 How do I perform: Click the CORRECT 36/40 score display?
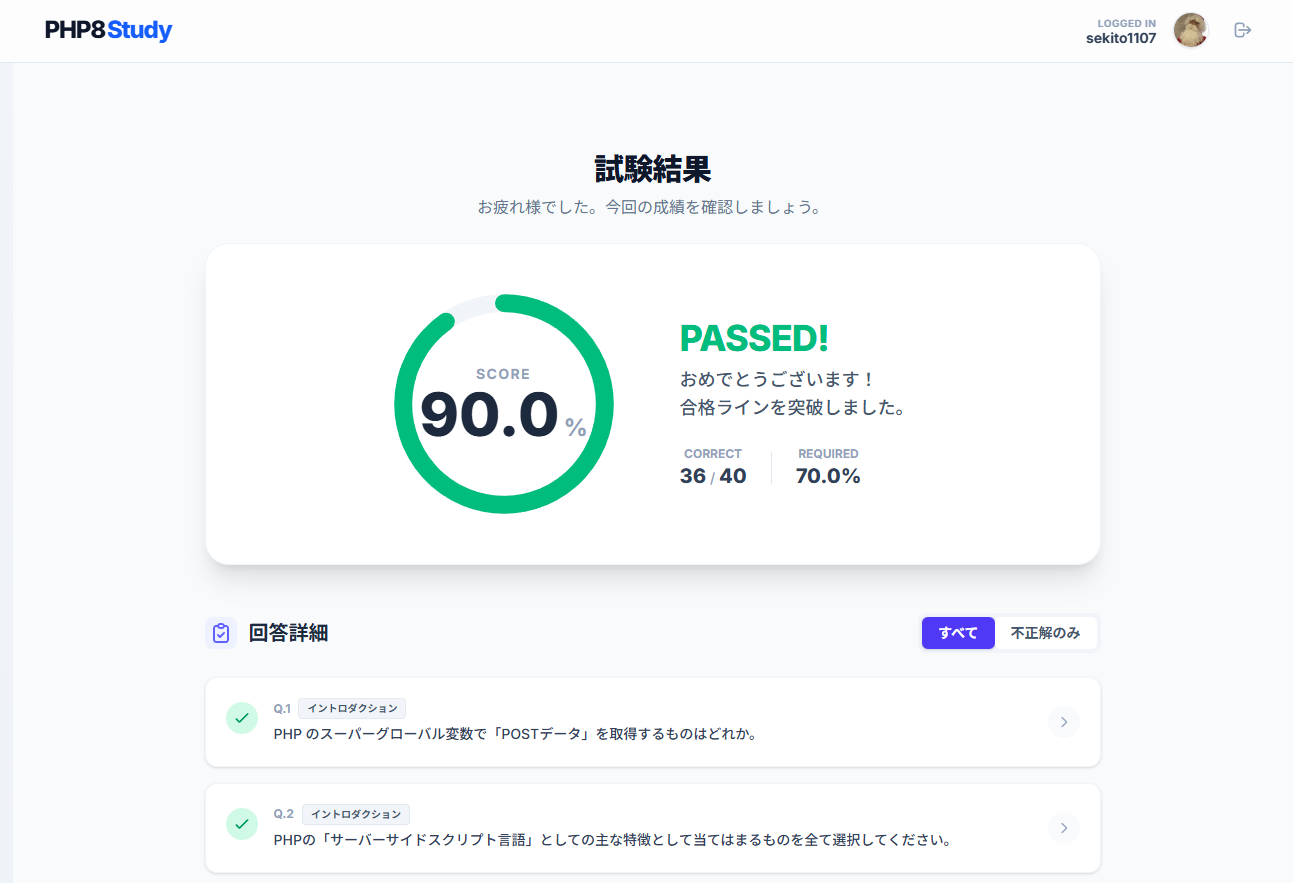pos(712,467)
